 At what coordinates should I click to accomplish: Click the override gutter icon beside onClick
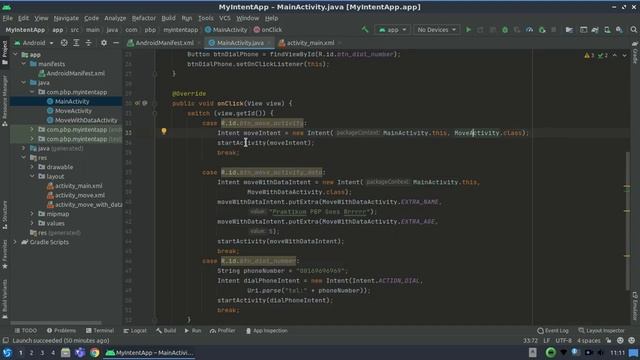pos(138,103)
